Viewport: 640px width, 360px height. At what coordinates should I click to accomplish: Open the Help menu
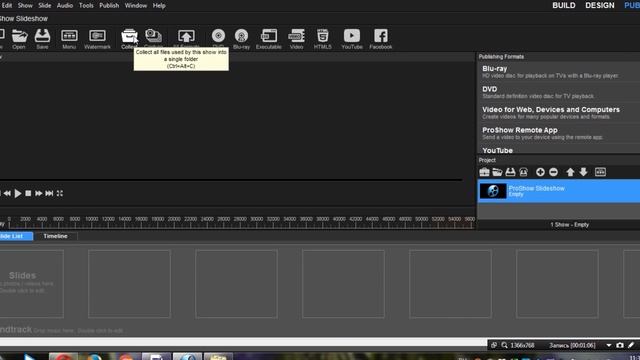159,6
